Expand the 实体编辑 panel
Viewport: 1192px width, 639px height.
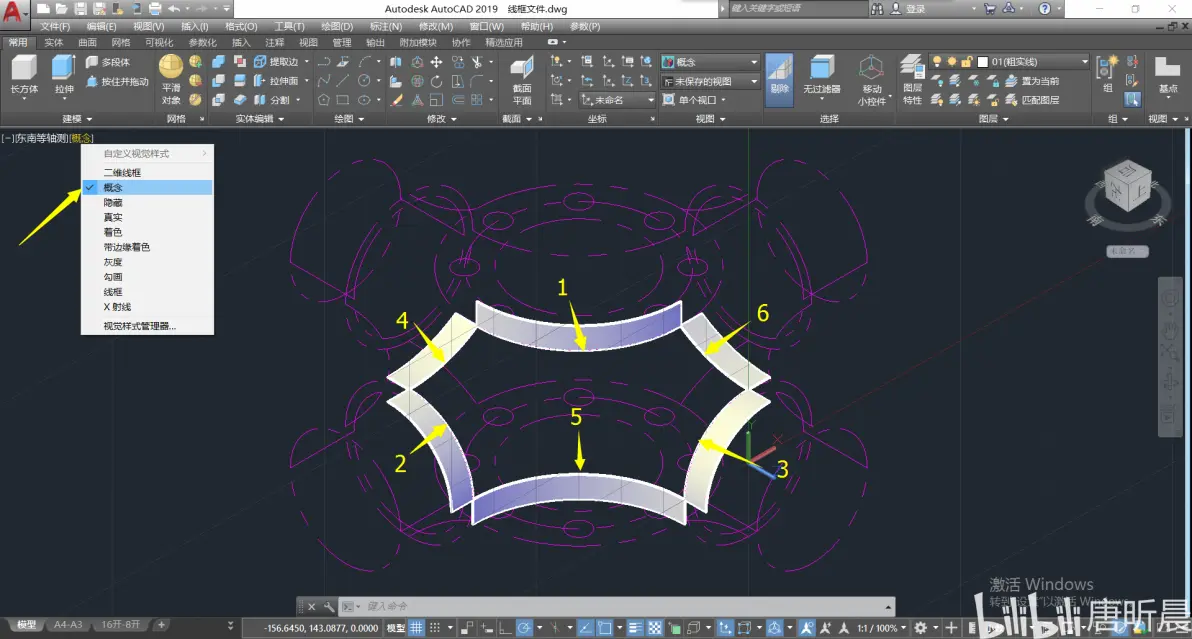(x=259, y=119)
